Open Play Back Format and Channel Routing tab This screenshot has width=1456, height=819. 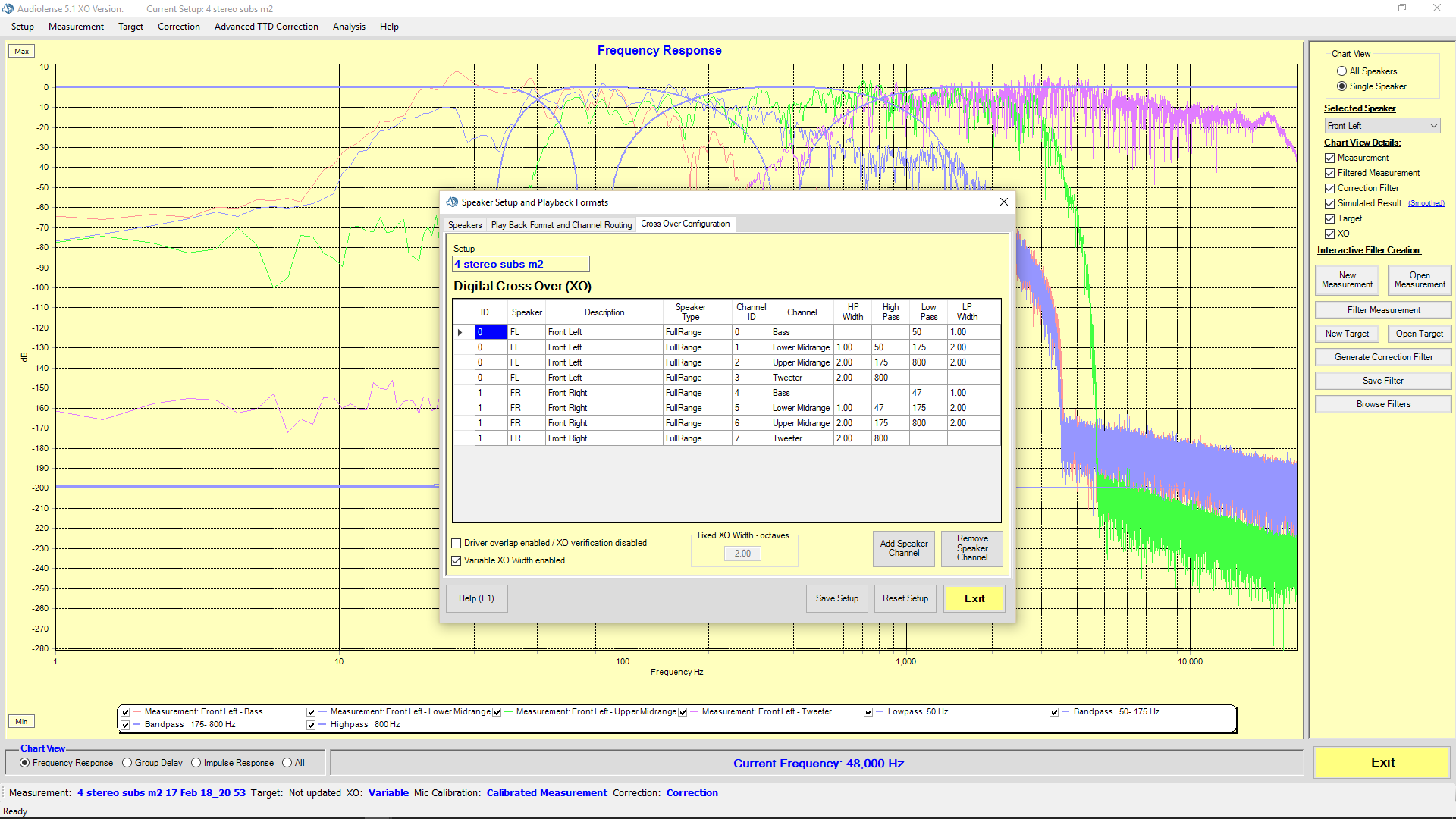(x=561, y=225)
